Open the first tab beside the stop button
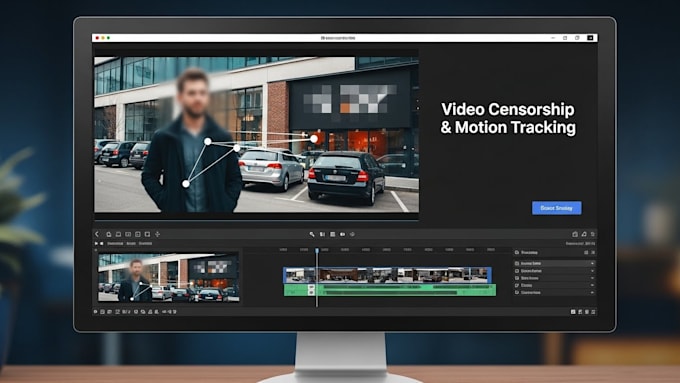This screenshot has width=680, height=383. click(x=115, y=243)
